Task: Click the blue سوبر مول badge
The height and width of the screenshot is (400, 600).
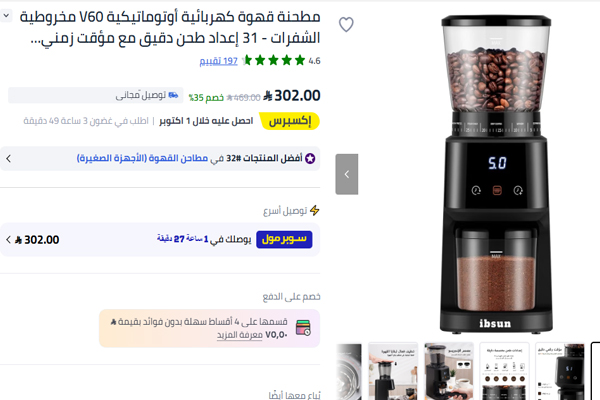Action: [284, 239]
